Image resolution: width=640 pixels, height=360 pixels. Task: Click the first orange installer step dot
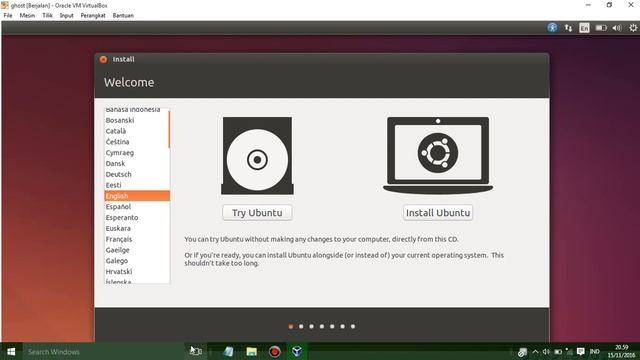(x=291, y=327)
